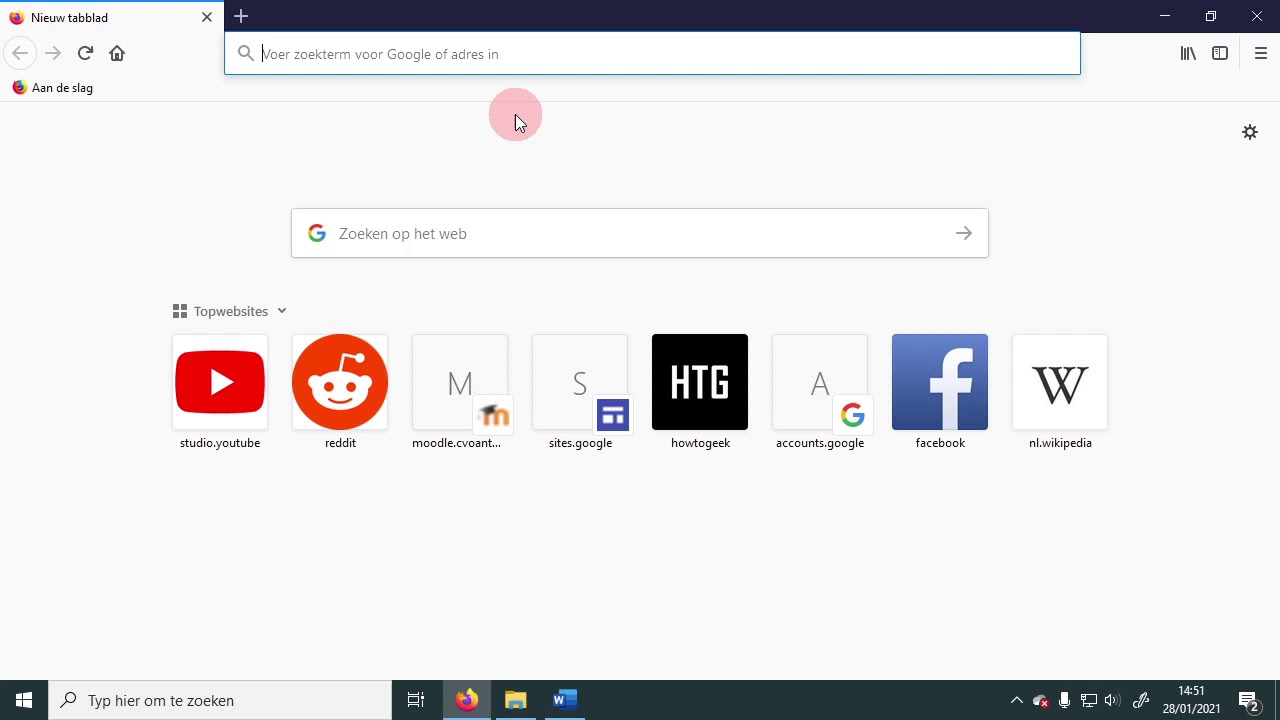This screenshot has height=720, width=1280.
Task: Restore down the Firefox window
Action: [1211, 16]
